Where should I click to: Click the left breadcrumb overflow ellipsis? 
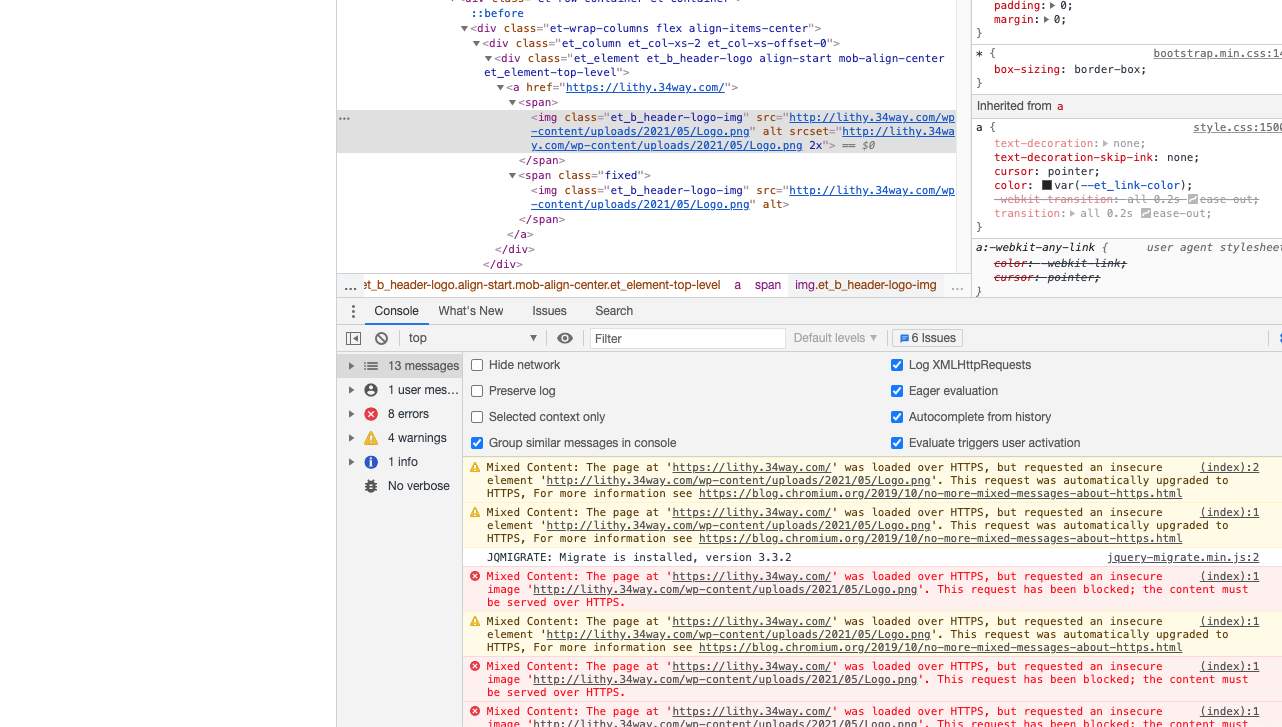click(x=350, y=287)
